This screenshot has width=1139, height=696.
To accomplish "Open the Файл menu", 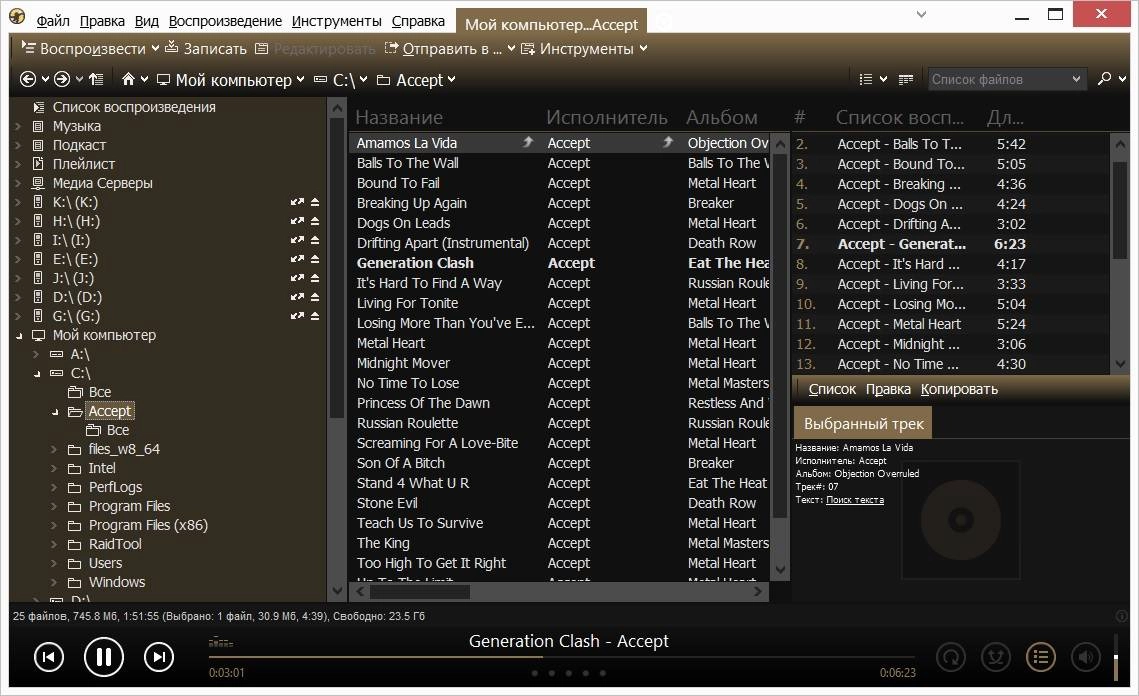I will pos(52,21).
